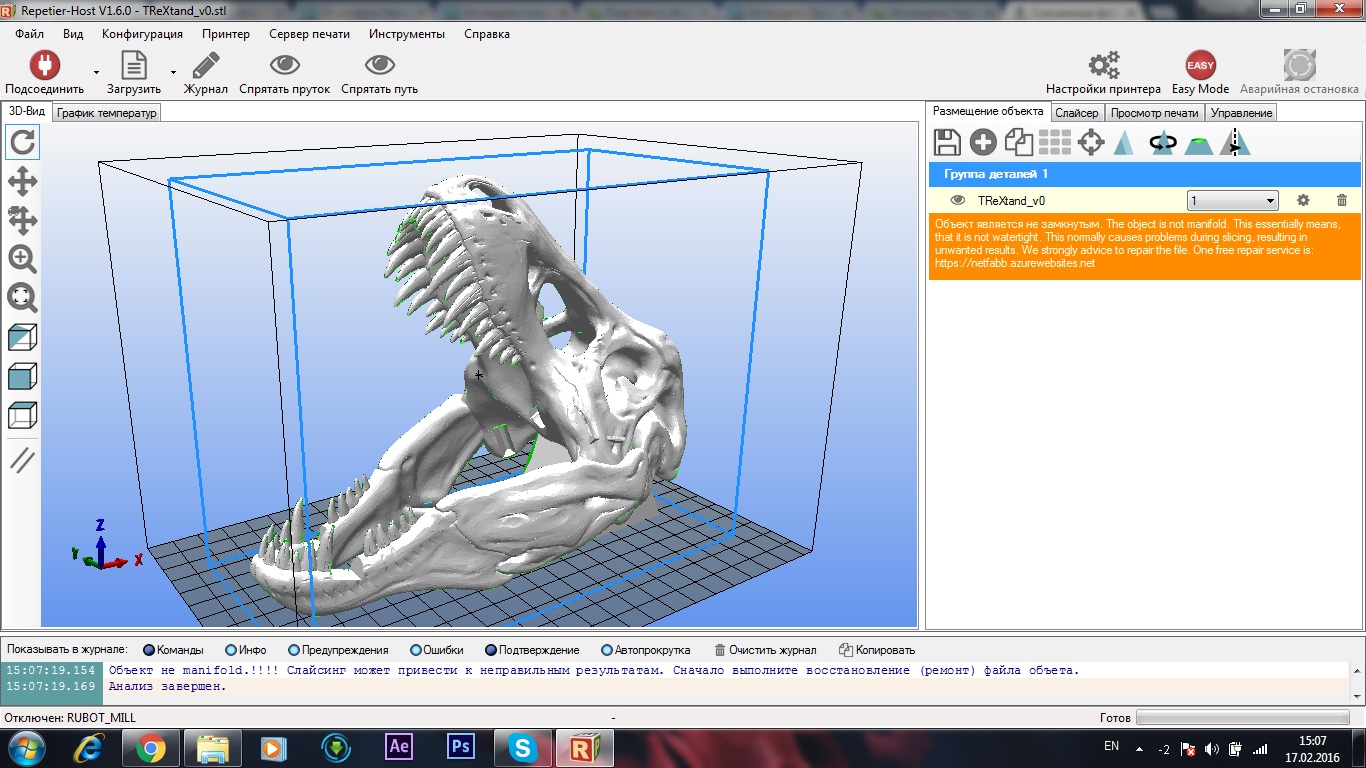The width and height of the screenshot is (1366, 768).
Task: Click the rotate object icon
Action: click(x=1162, y=143)
